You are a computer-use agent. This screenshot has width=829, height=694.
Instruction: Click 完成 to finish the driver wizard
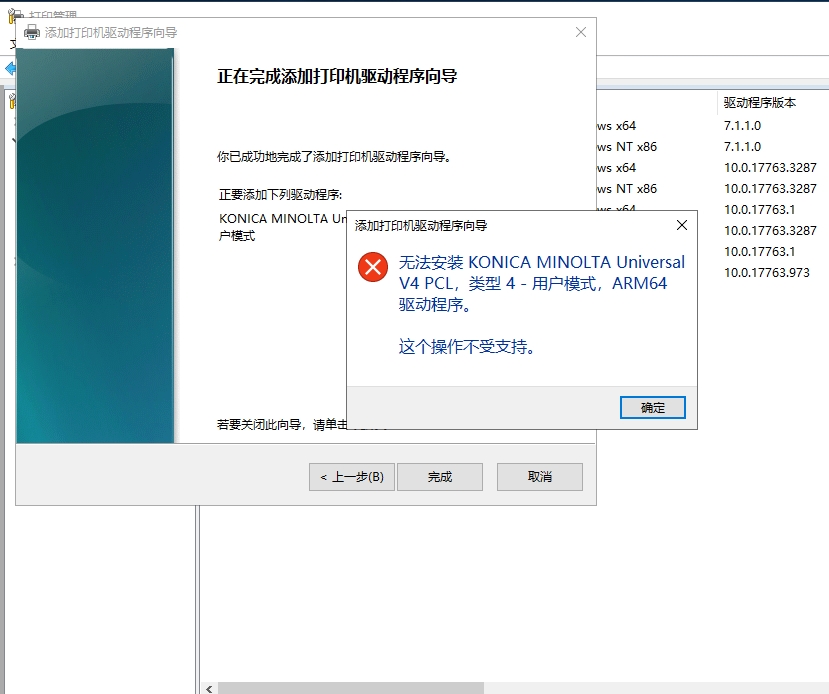pos(439,477)
